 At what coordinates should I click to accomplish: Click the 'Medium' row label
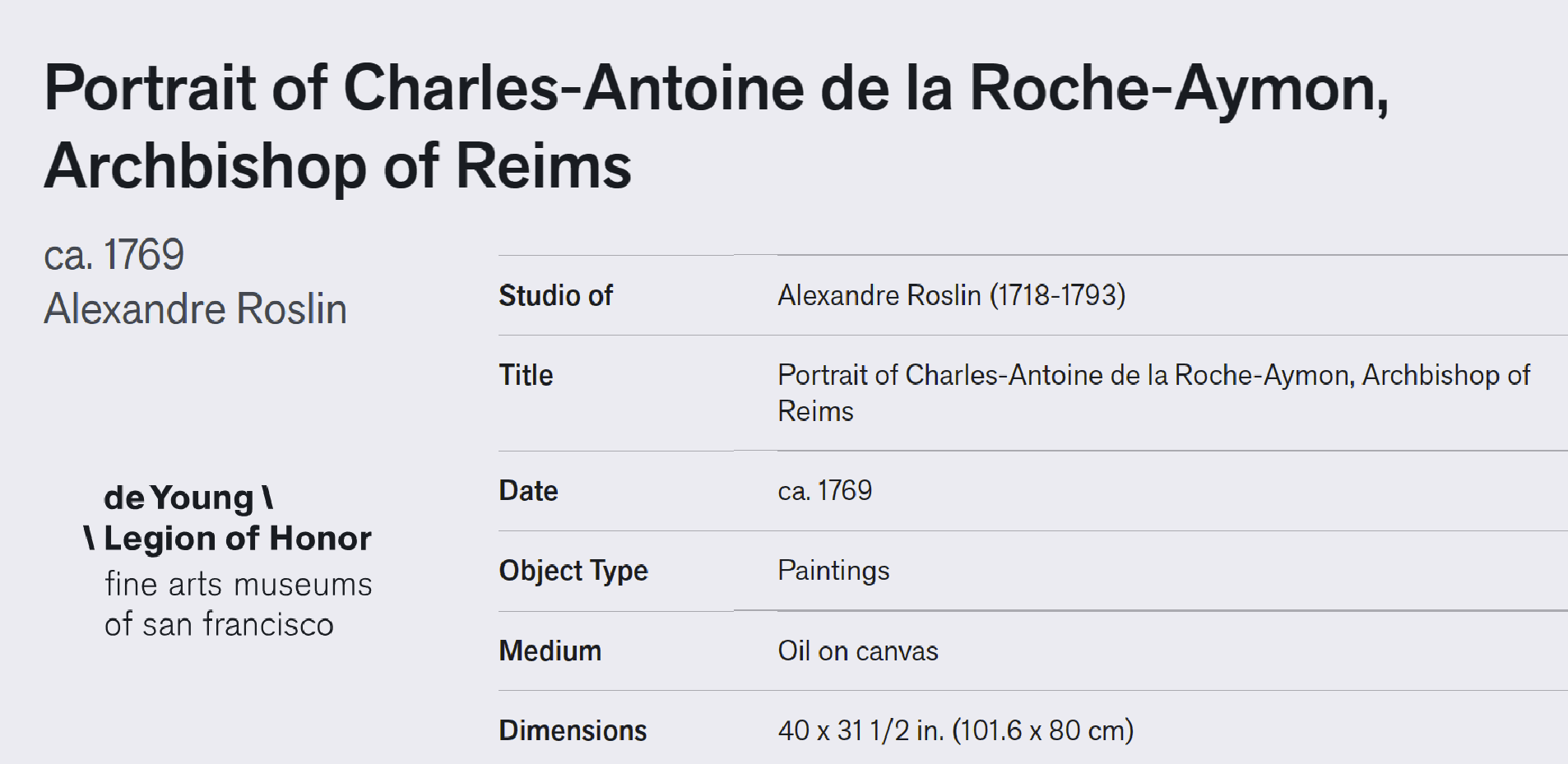coord(550,651)
